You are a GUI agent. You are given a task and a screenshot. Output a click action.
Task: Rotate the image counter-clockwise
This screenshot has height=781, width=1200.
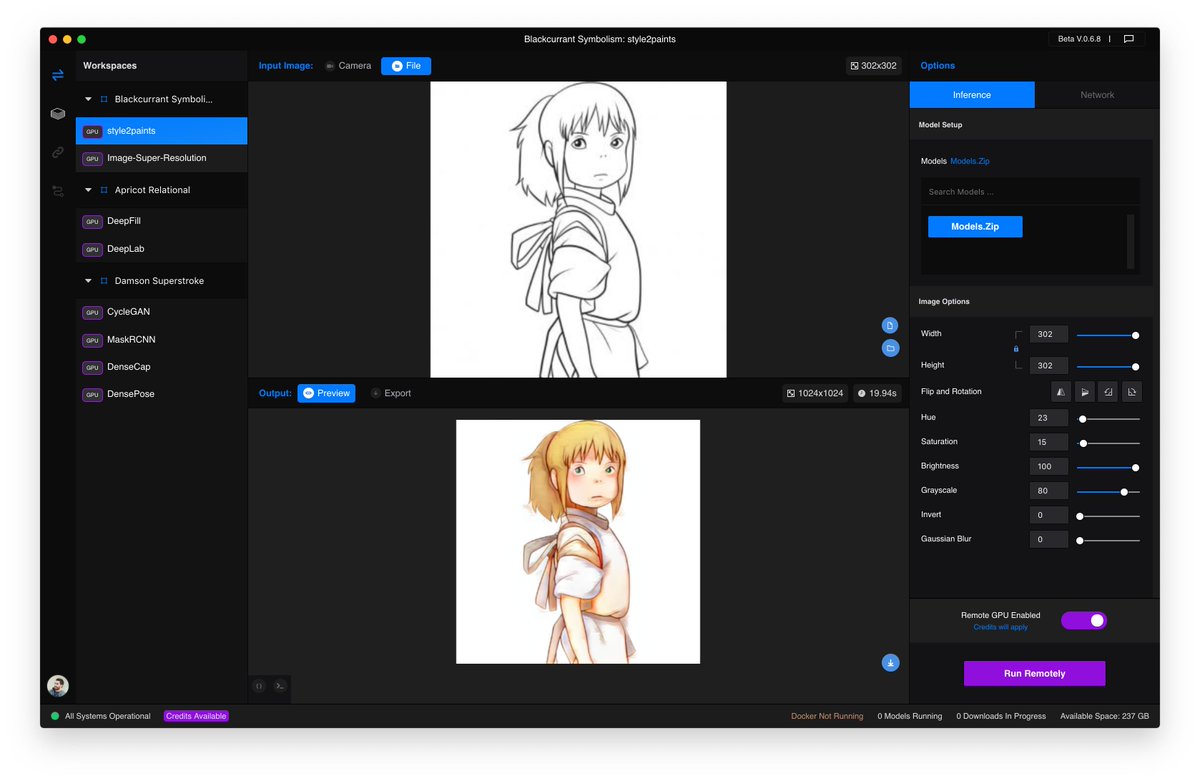click(x=1108, y=392)
